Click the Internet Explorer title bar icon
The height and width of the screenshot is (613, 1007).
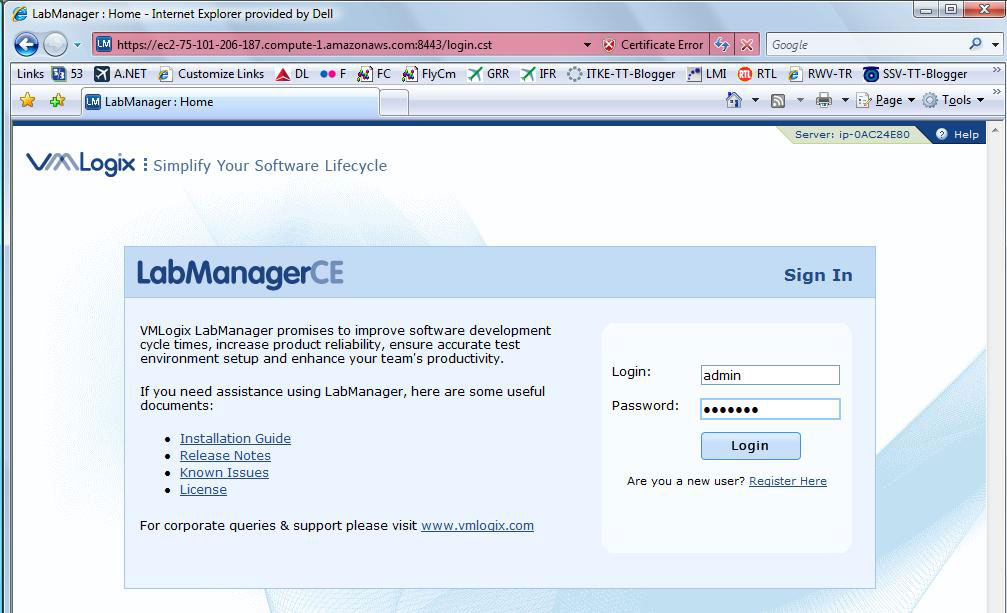click(20, 13)
